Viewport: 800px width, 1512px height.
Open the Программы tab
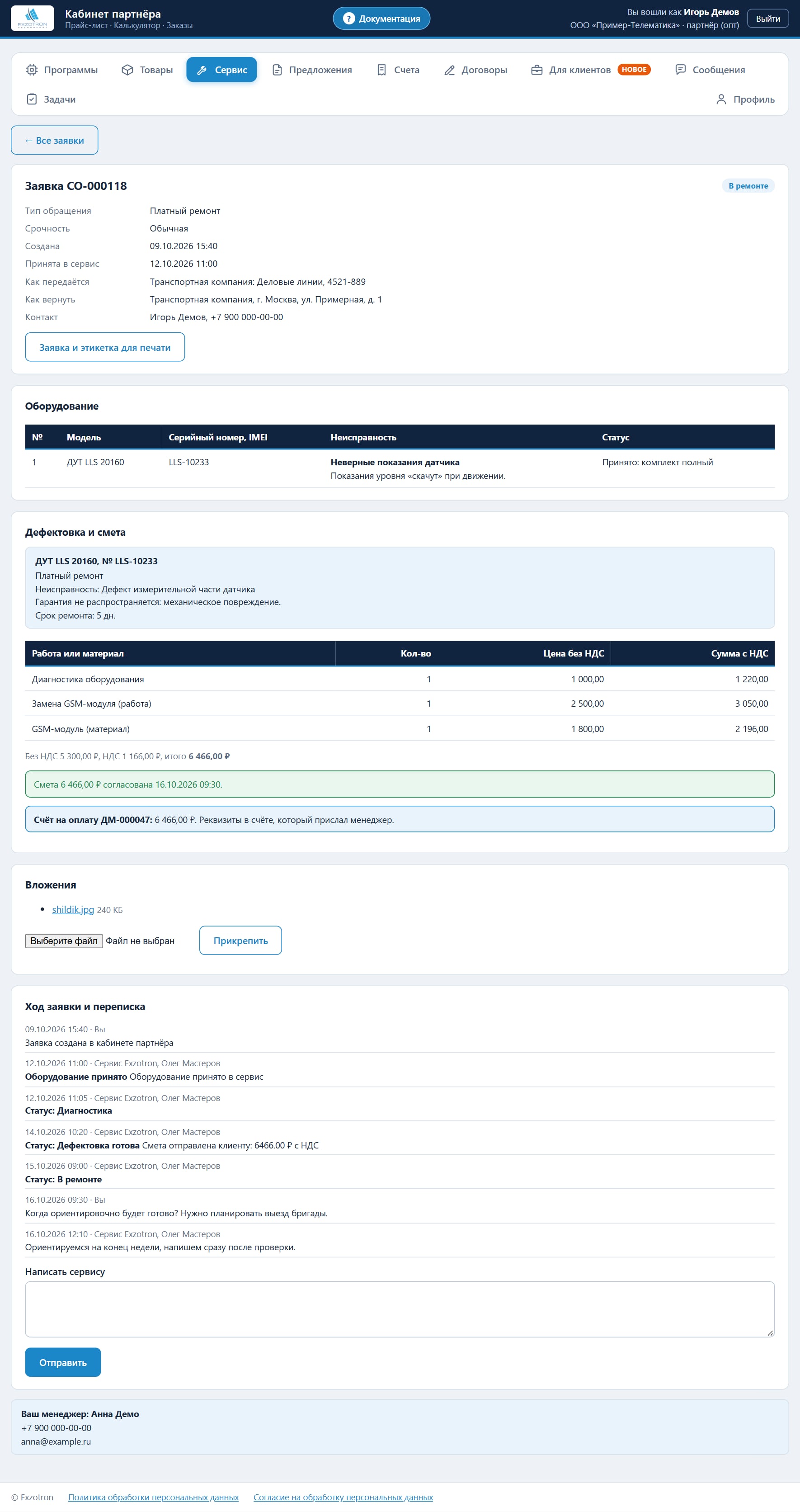pyautogui.click(x=62, y=70)
